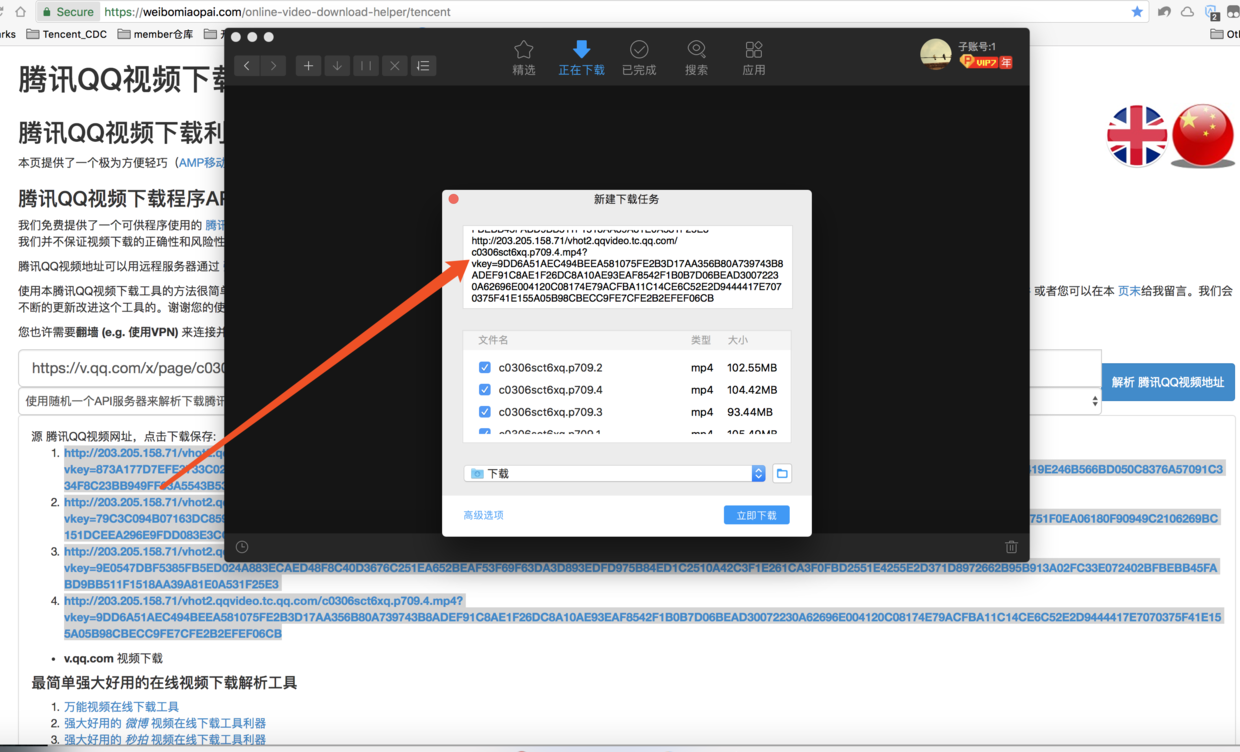Delete task with the X toolbar button
Viewport: 1240px width, 752px height.
[395, 66]
